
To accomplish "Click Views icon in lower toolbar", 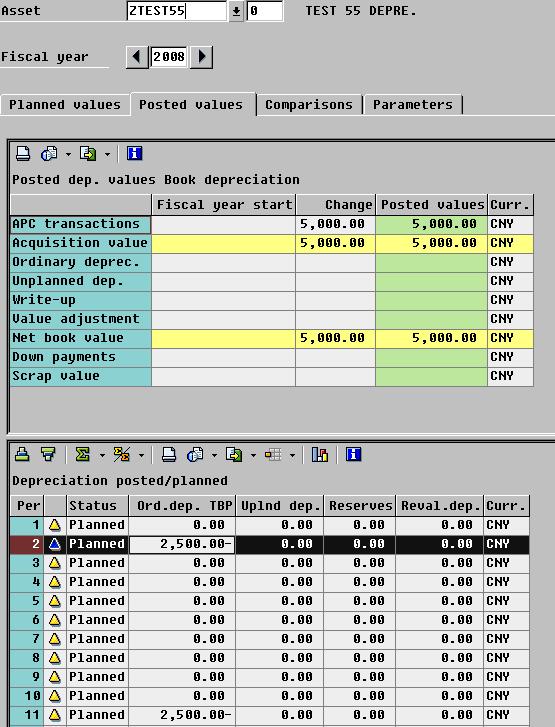I will (x=195, y=454).
